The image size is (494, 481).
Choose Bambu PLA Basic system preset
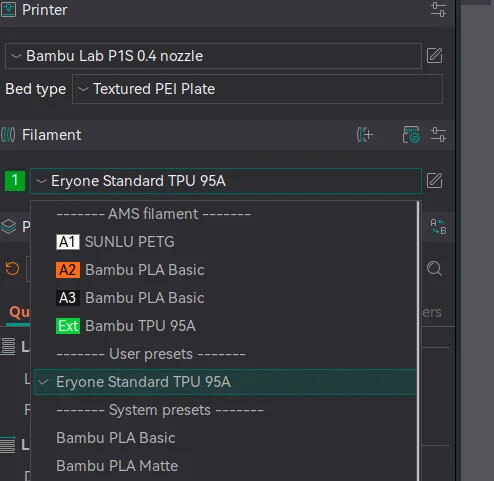point(225,438)
